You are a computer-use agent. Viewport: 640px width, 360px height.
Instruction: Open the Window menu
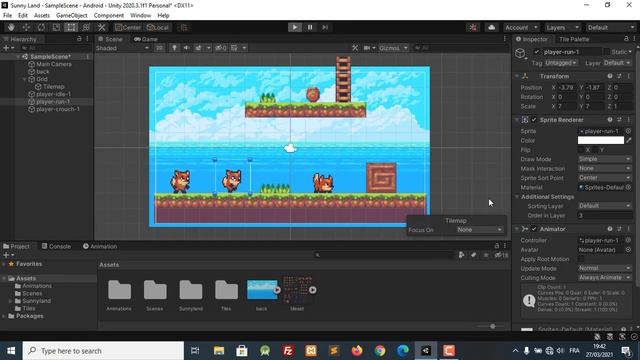tap(140, 16)
